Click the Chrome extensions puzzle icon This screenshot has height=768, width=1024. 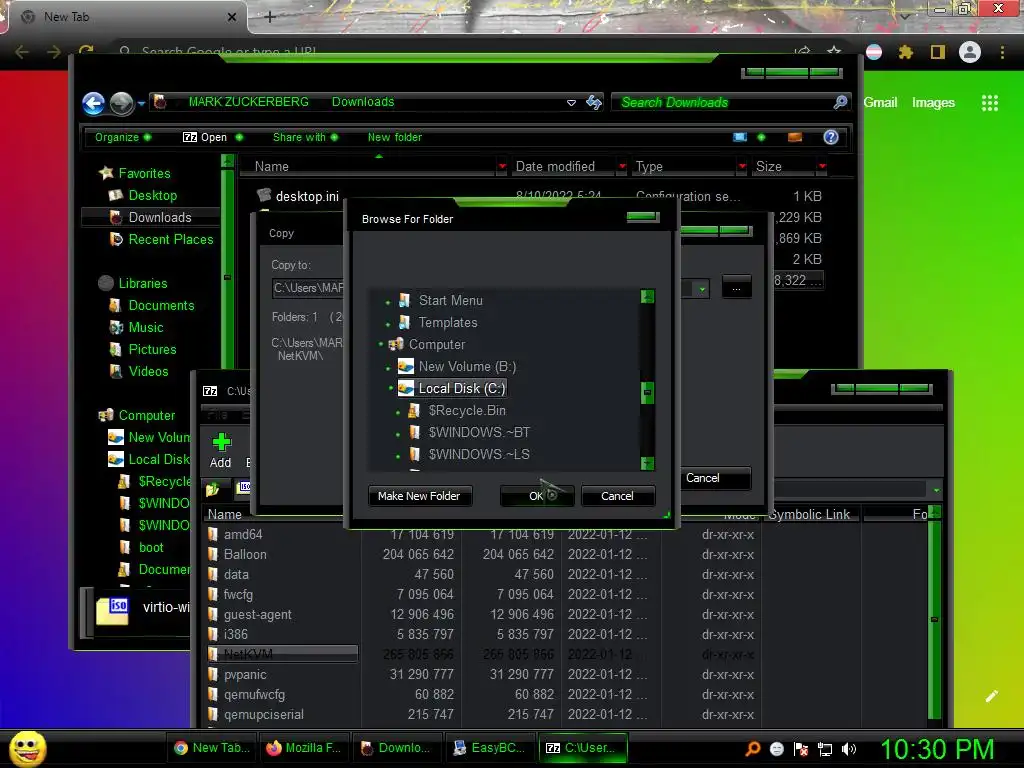906,52
